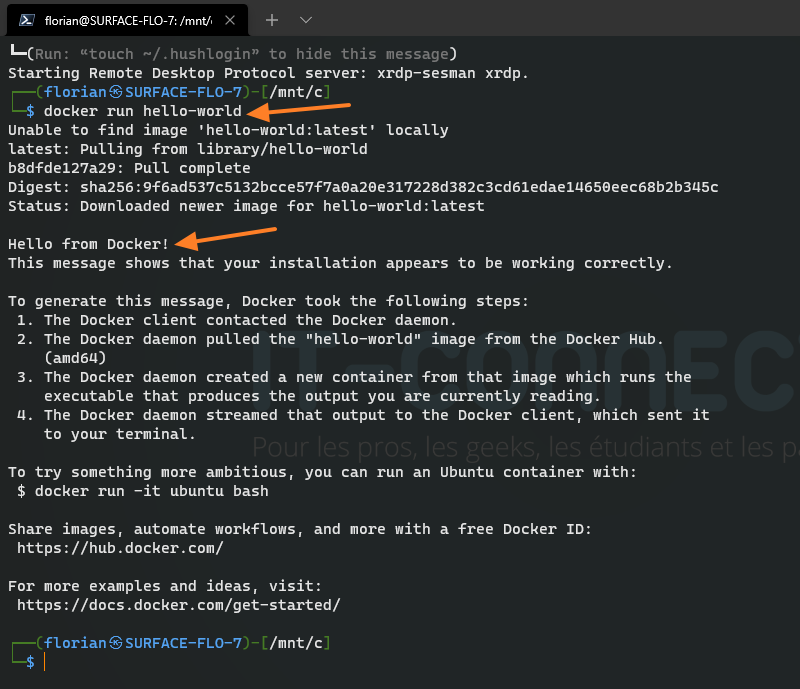This screenshot has height=689, width=800.
Task: Close the florian@SURFACE-FLO-7 tab
Action: [x=233, y=20]
